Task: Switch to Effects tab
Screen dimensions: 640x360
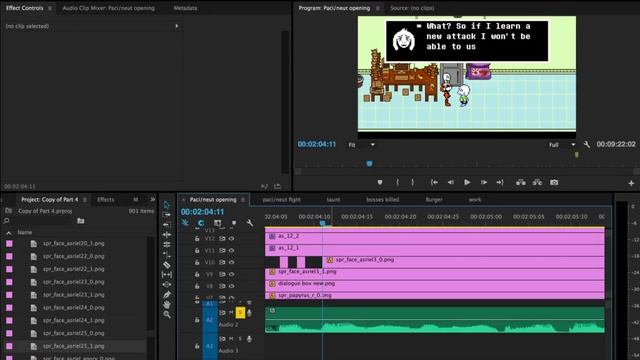Action: click(106, 200)
